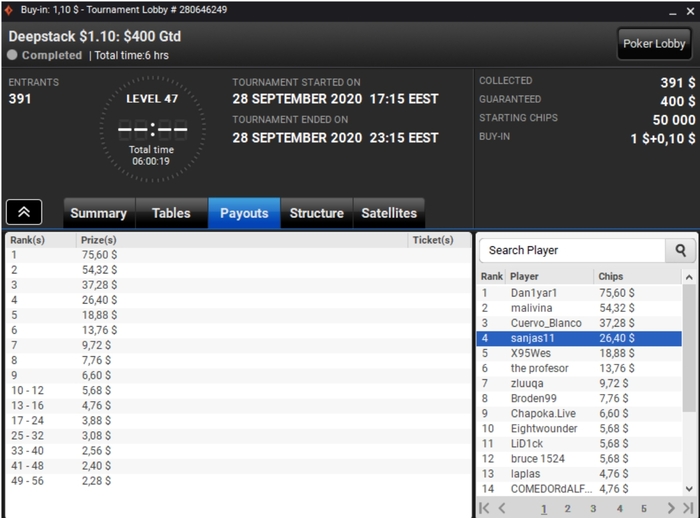Click scrollbar up arrow in player list
The width and height of the screenshot is (700, 518).
[689, 277]
